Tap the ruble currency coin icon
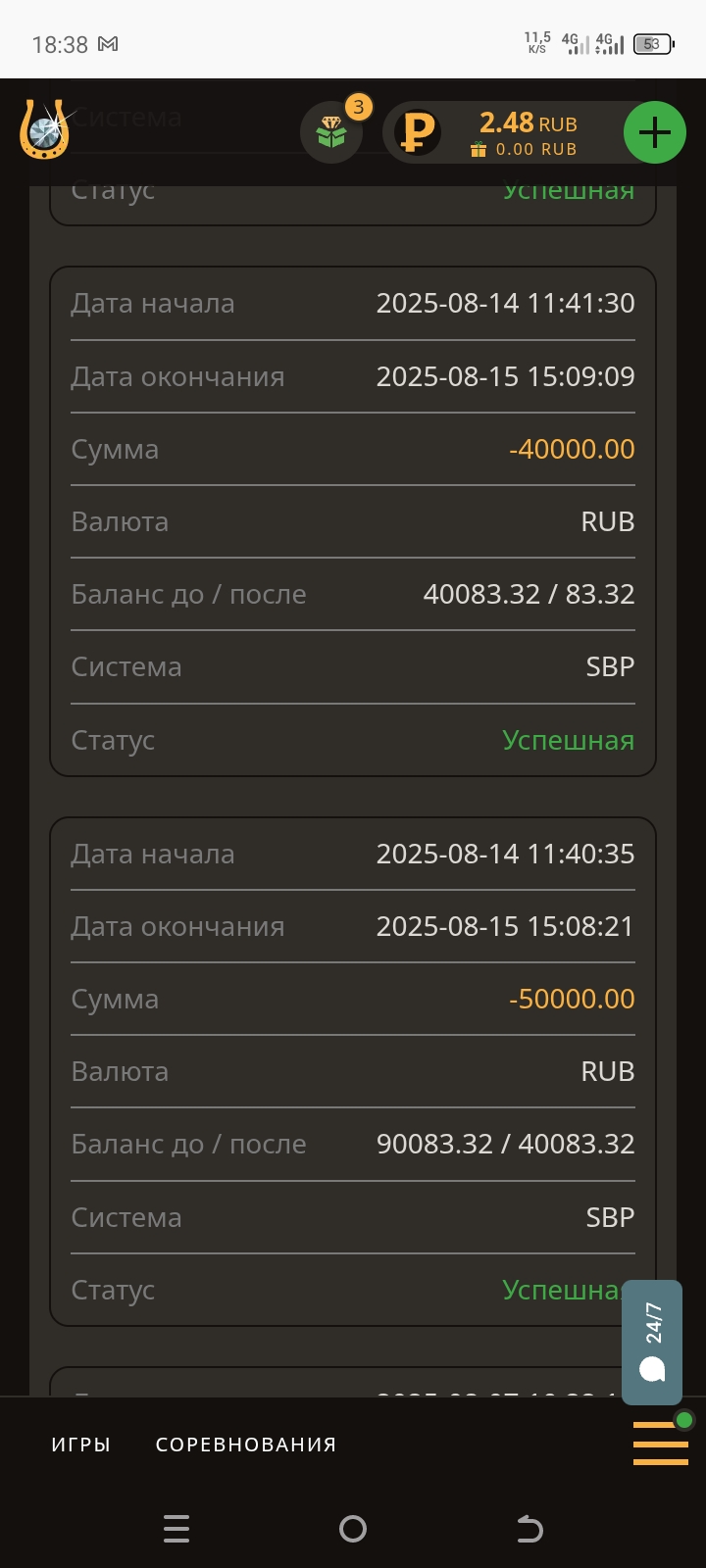 [x=417, y=133]
